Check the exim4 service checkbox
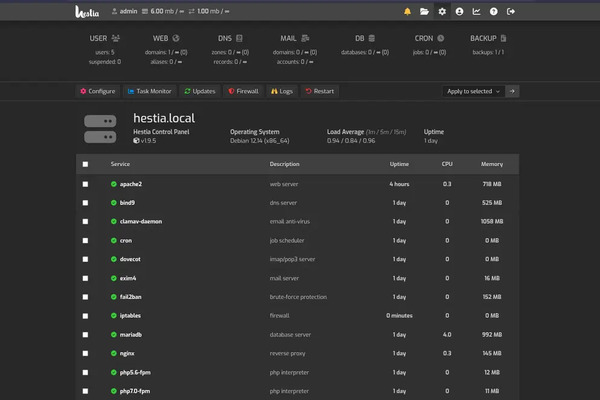Screen dimensions: 600x400 pos(85,278)
